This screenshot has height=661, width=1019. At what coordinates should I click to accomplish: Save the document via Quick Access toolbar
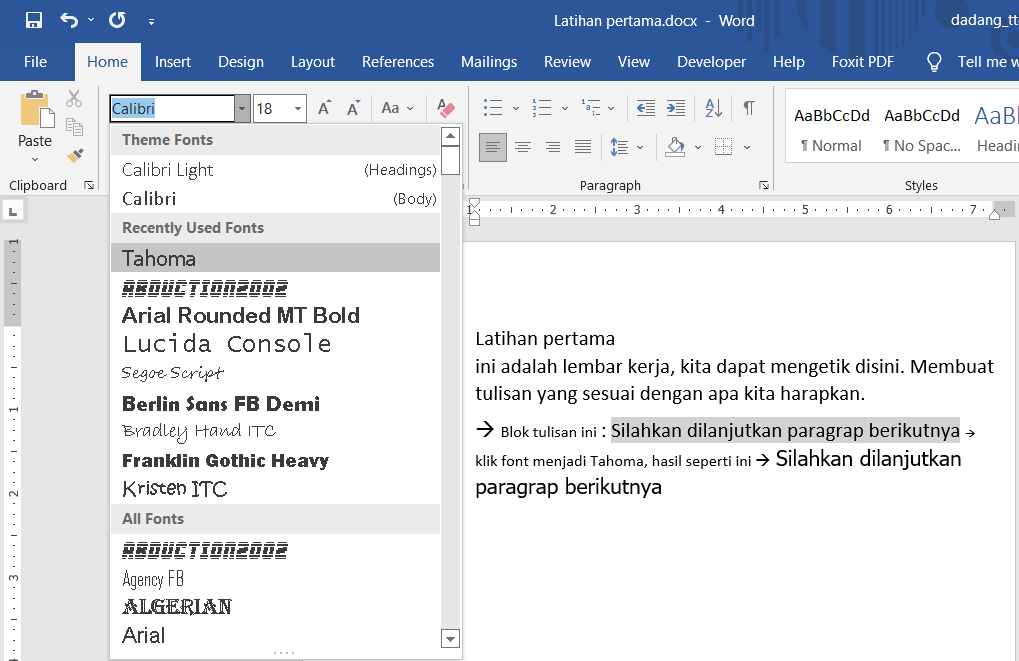pos(33,18)
